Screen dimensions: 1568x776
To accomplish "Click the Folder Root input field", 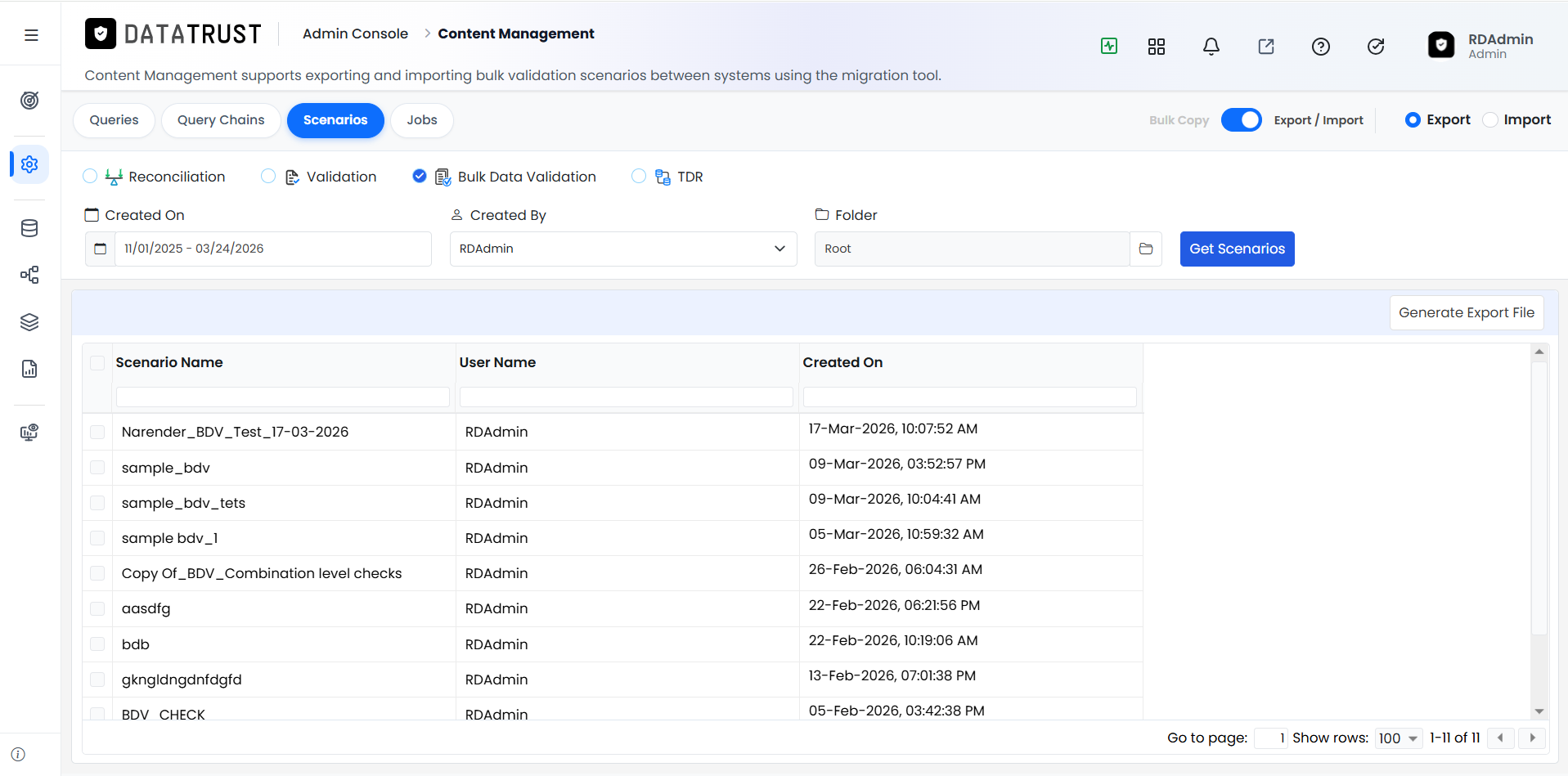I will point(972,249).
